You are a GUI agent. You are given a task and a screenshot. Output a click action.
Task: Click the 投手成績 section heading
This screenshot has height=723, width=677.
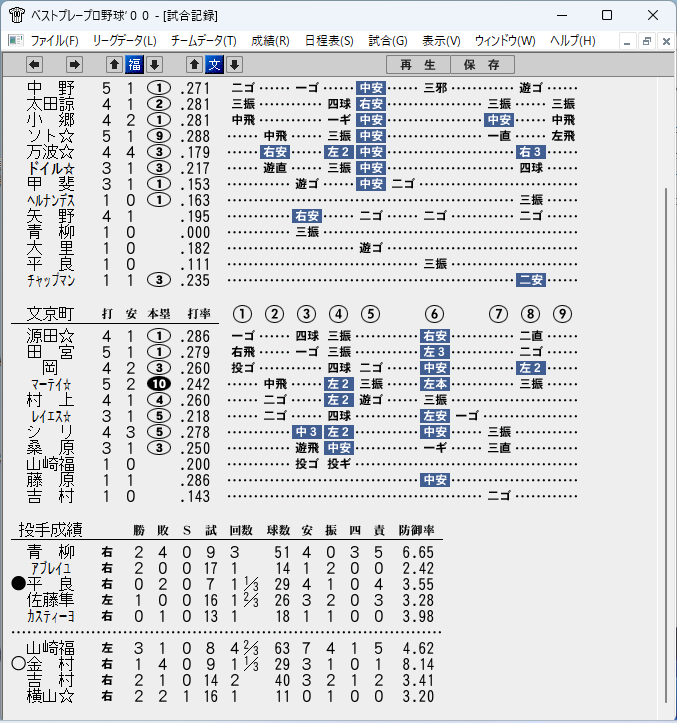click(x=50, y=529)
